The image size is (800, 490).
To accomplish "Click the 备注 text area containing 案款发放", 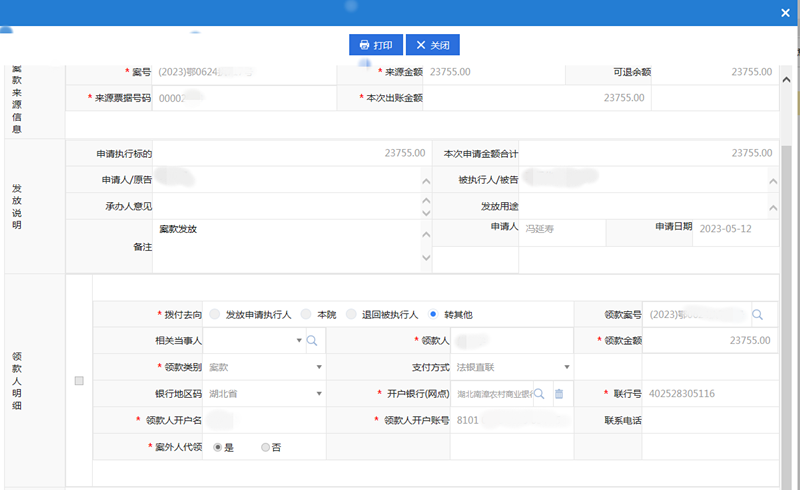I will coord(287,247).
